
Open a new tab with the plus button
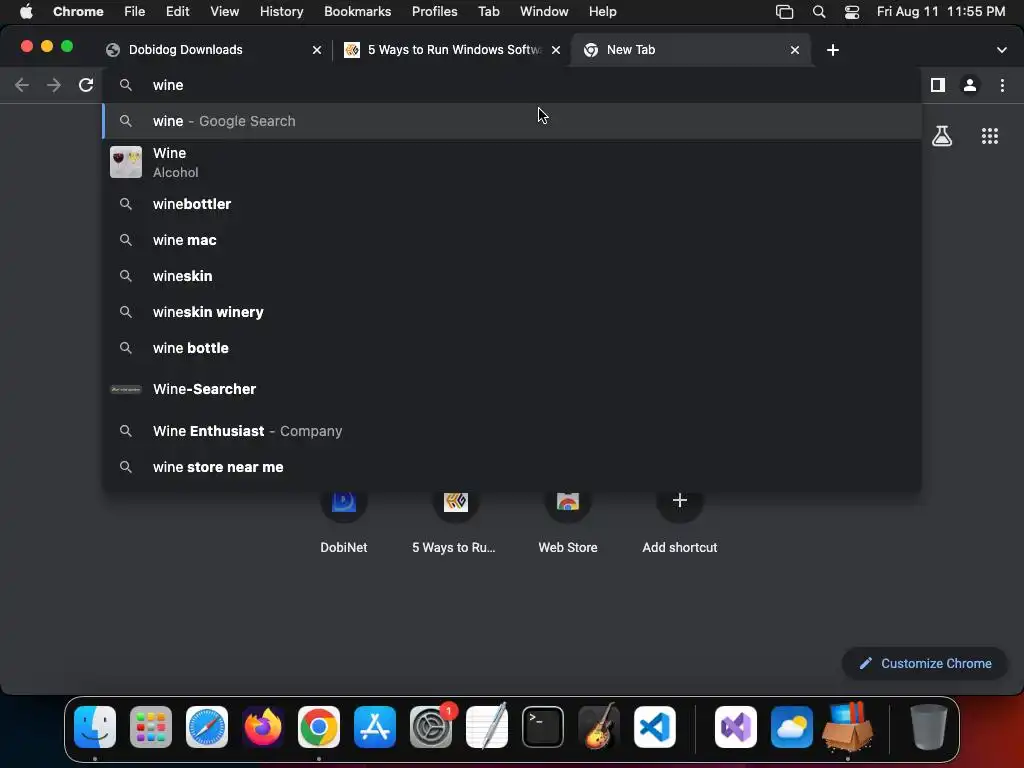(833, 50)
